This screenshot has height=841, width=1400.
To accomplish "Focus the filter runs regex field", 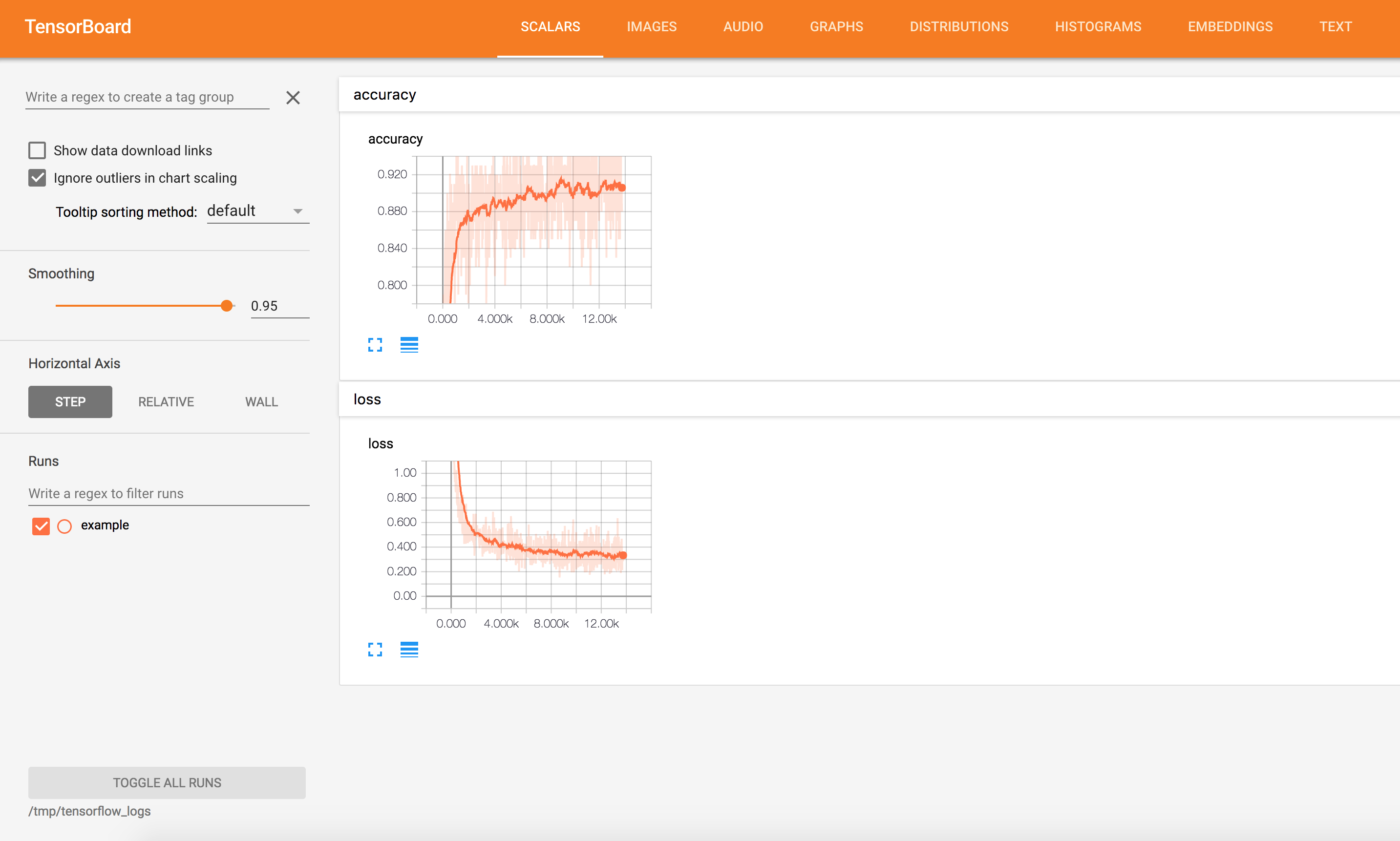I will point(169,493).
